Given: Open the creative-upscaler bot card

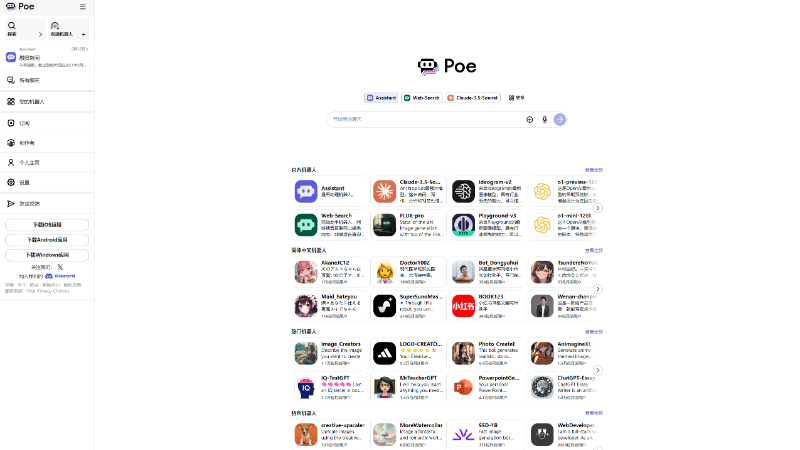Looking at the screenshot, I should click(x=330, y=434).
